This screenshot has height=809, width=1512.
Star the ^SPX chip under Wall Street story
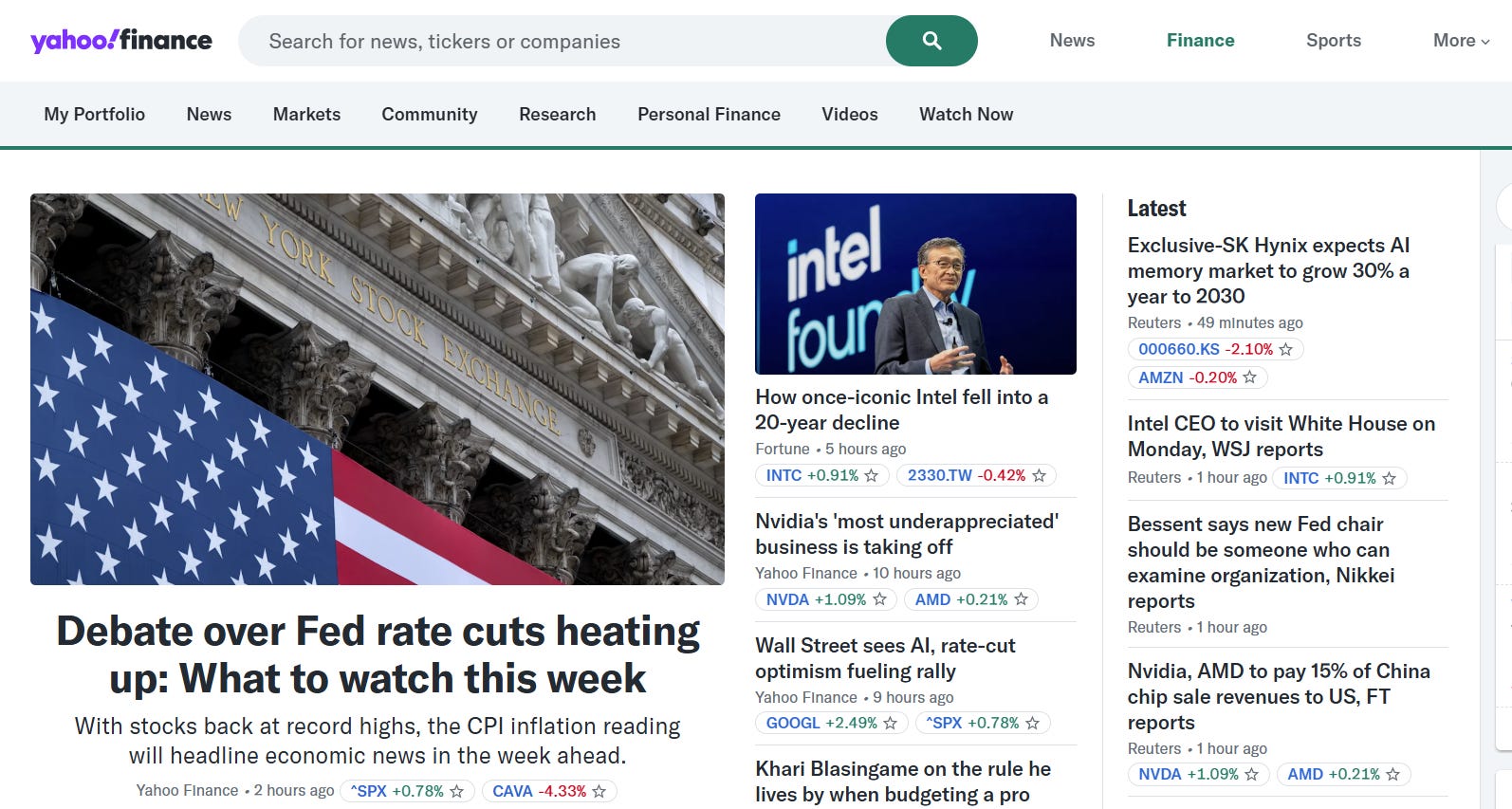tap(1032, 723)
